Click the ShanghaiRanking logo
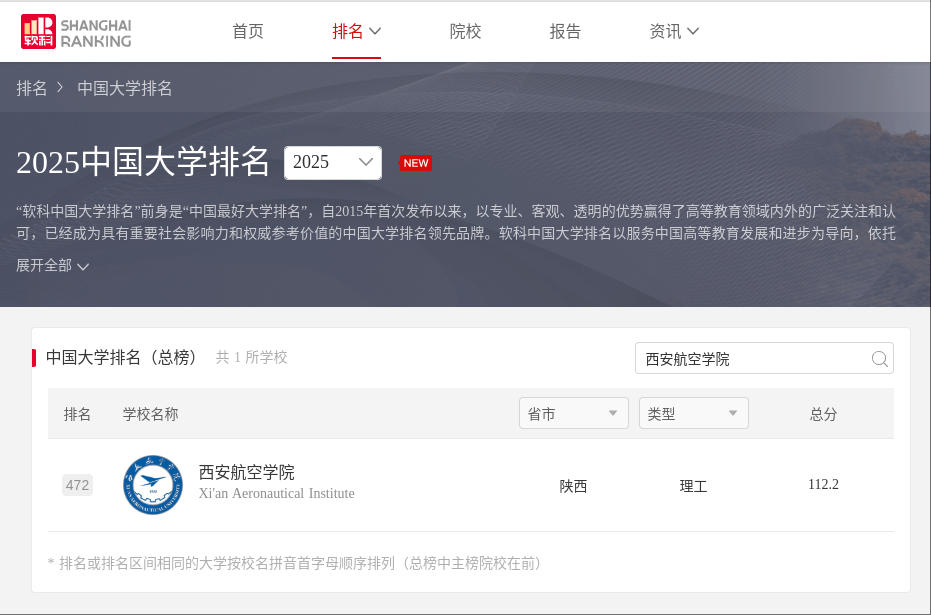The height and width of the screenshot is (615, 931). coord(76,32)
